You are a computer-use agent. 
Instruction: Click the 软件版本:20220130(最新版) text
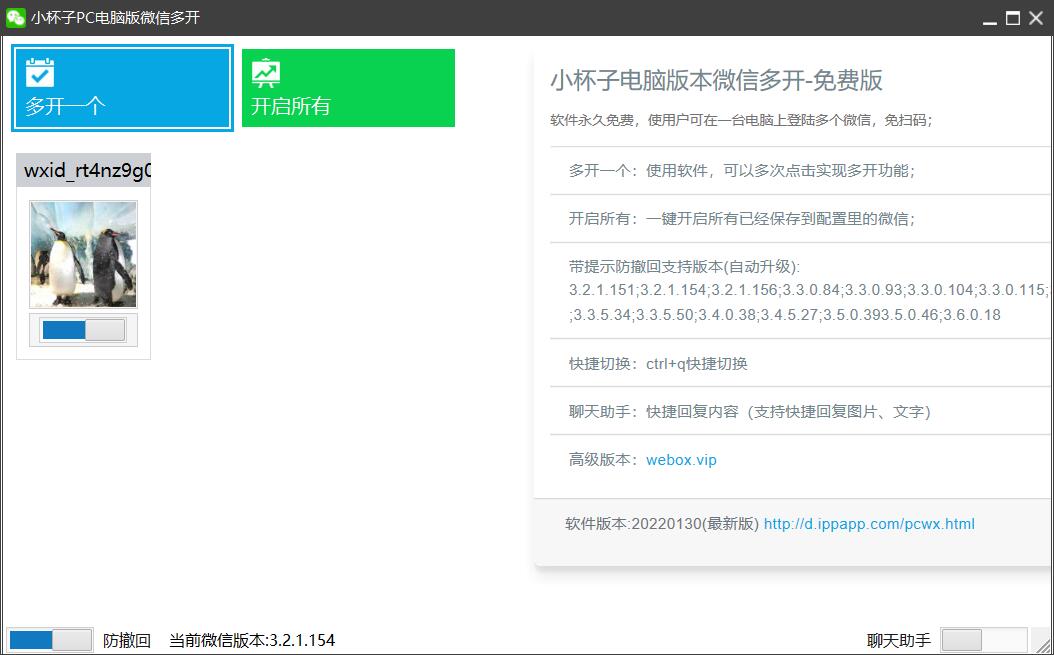pos(662,524)
